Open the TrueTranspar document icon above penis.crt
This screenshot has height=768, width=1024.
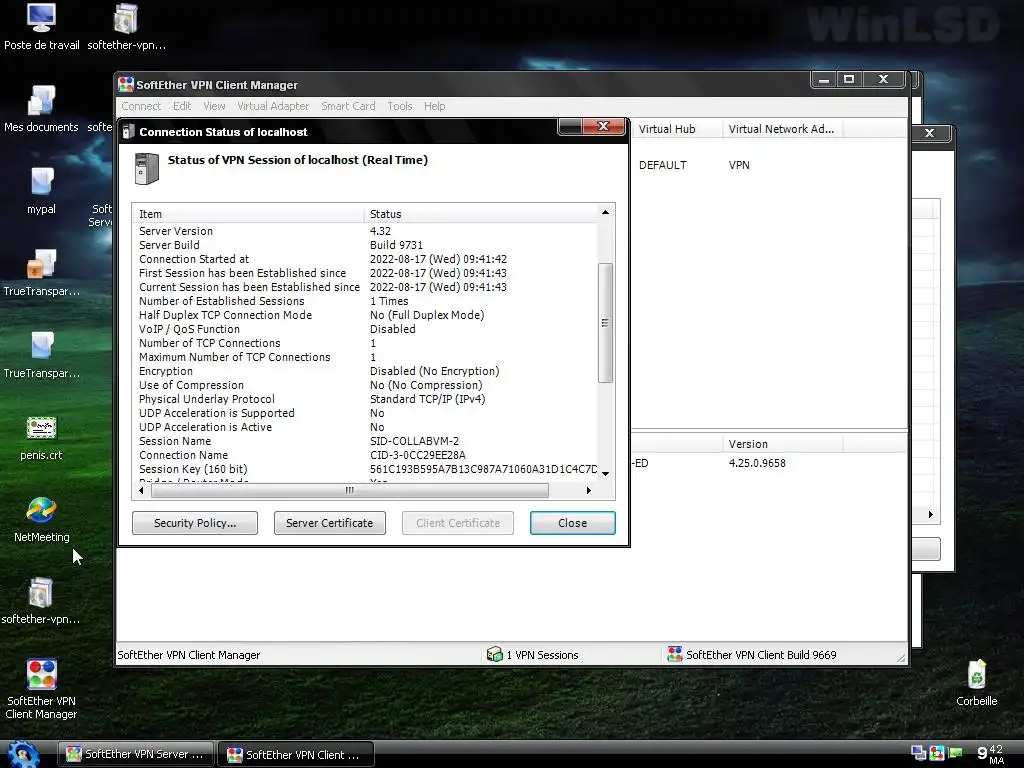click(x=41, y=355)
